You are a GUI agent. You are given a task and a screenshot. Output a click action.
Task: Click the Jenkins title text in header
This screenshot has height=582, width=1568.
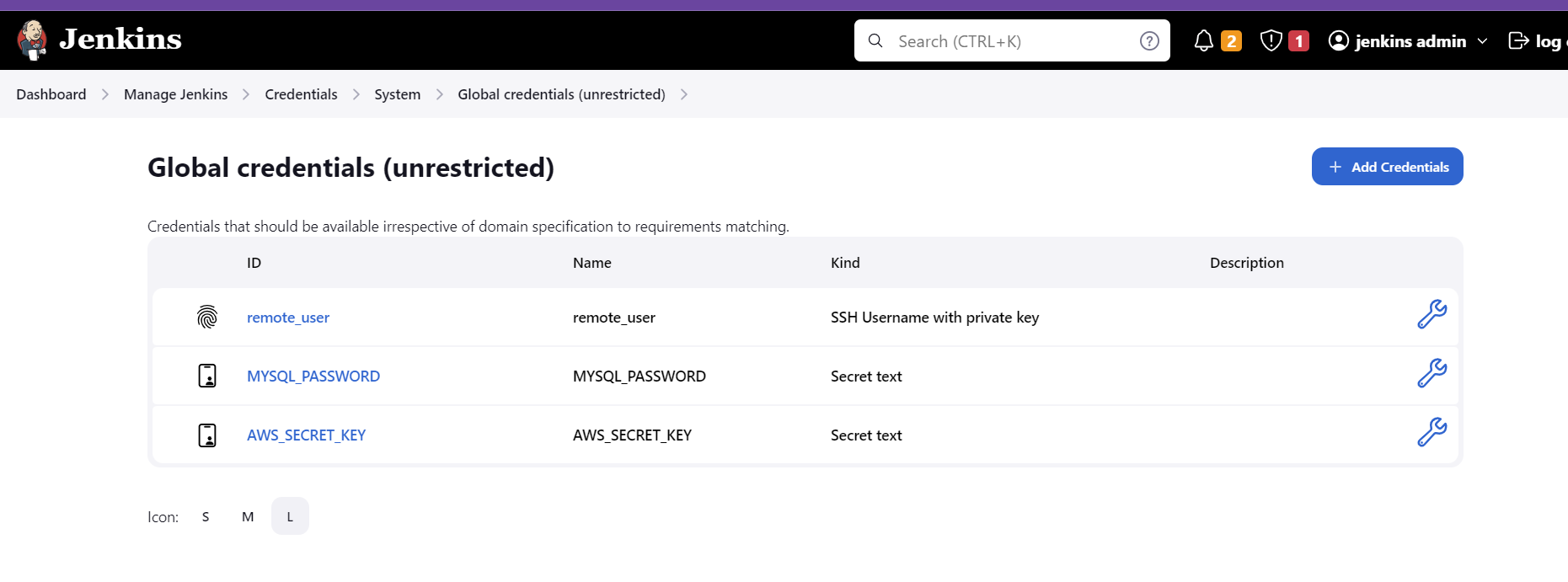point(120,39)
